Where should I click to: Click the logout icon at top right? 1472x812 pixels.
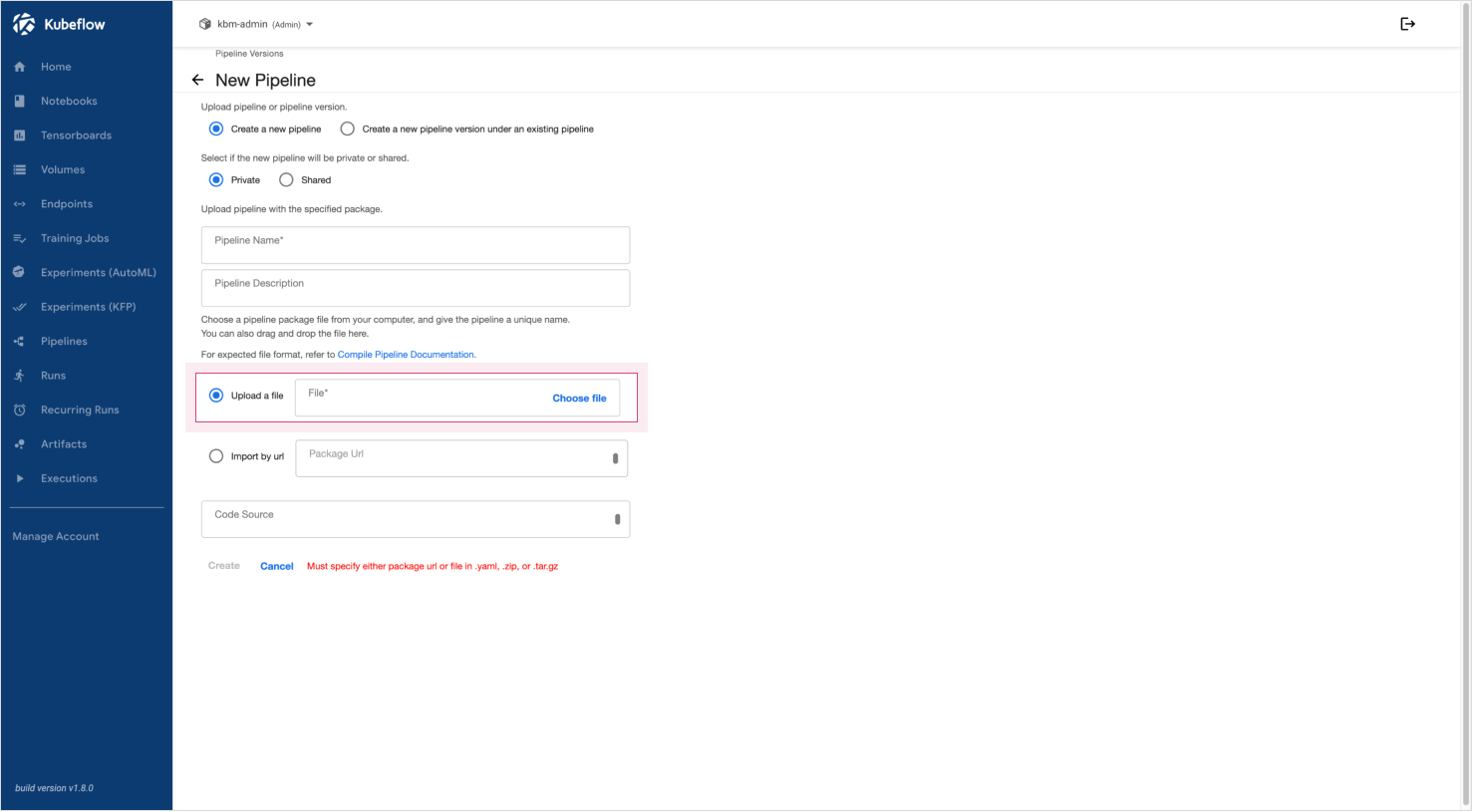(x=1407, y=24)
